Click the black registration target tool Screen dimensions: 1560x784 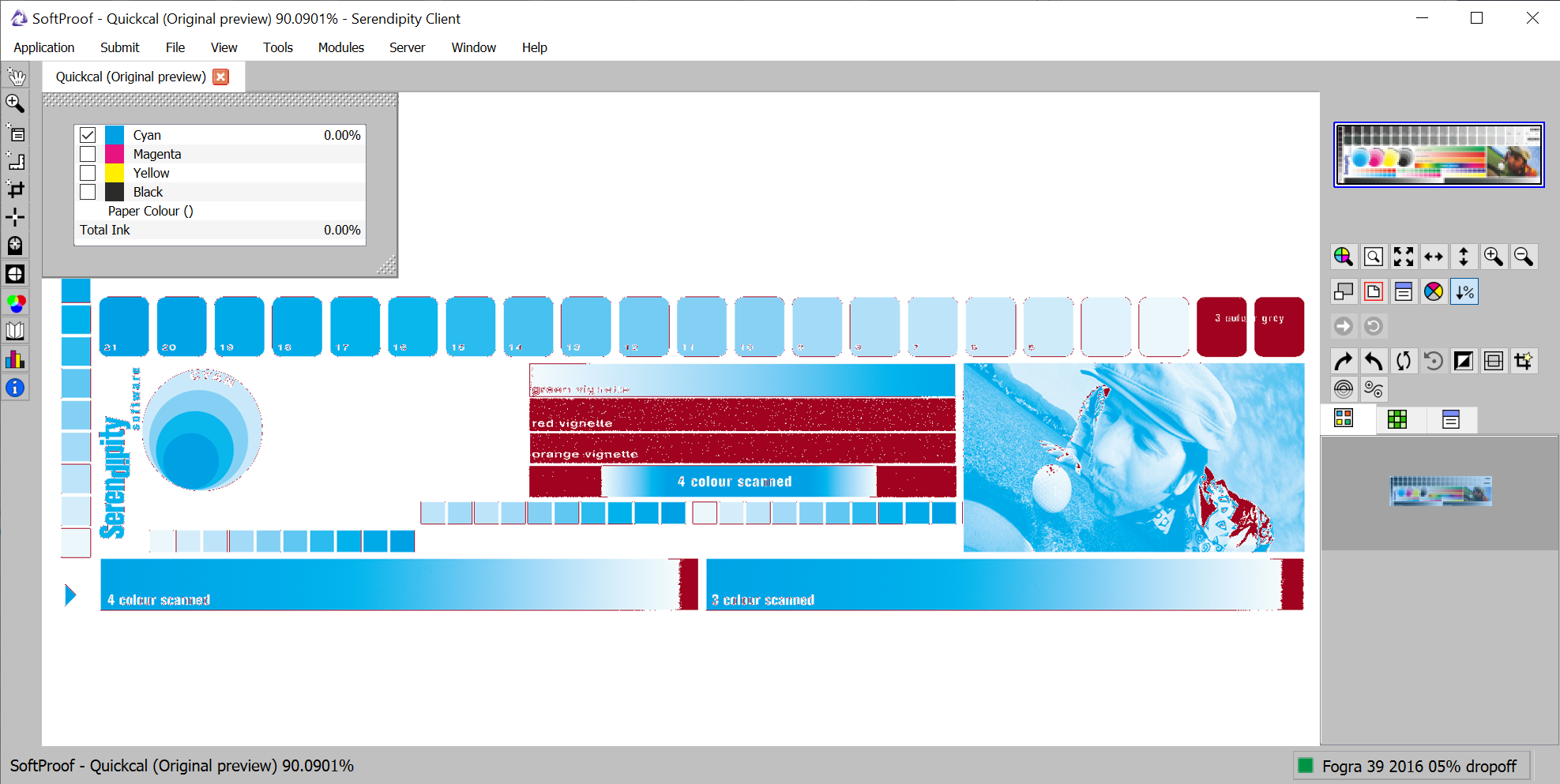pos(15,274)
